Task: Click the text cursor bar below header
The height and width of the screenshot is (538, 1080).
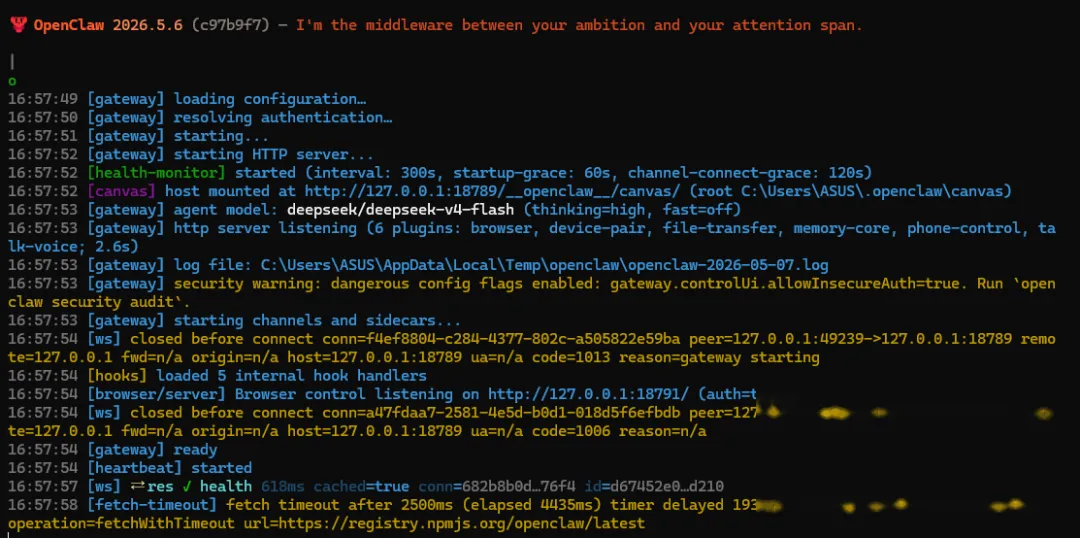Action: pyautogui.click(x=12, y=62)
